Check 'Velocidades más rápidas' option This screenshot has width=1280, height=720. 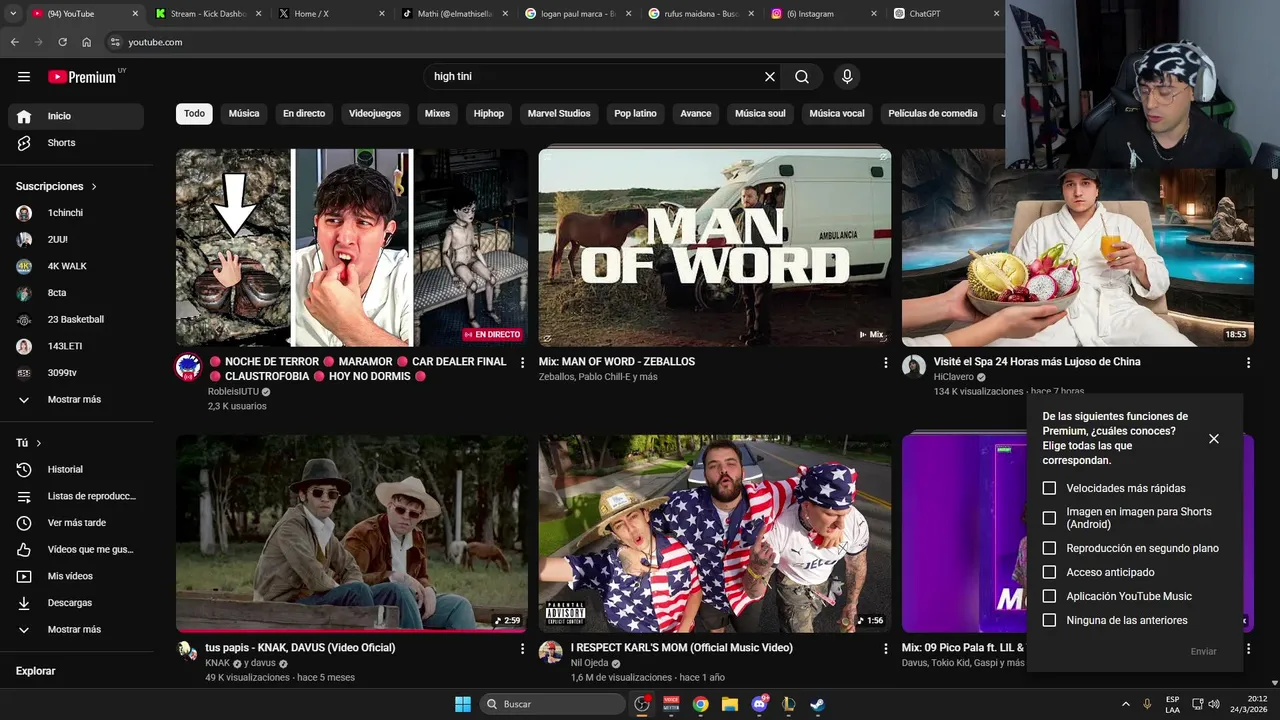(1049, 488)
